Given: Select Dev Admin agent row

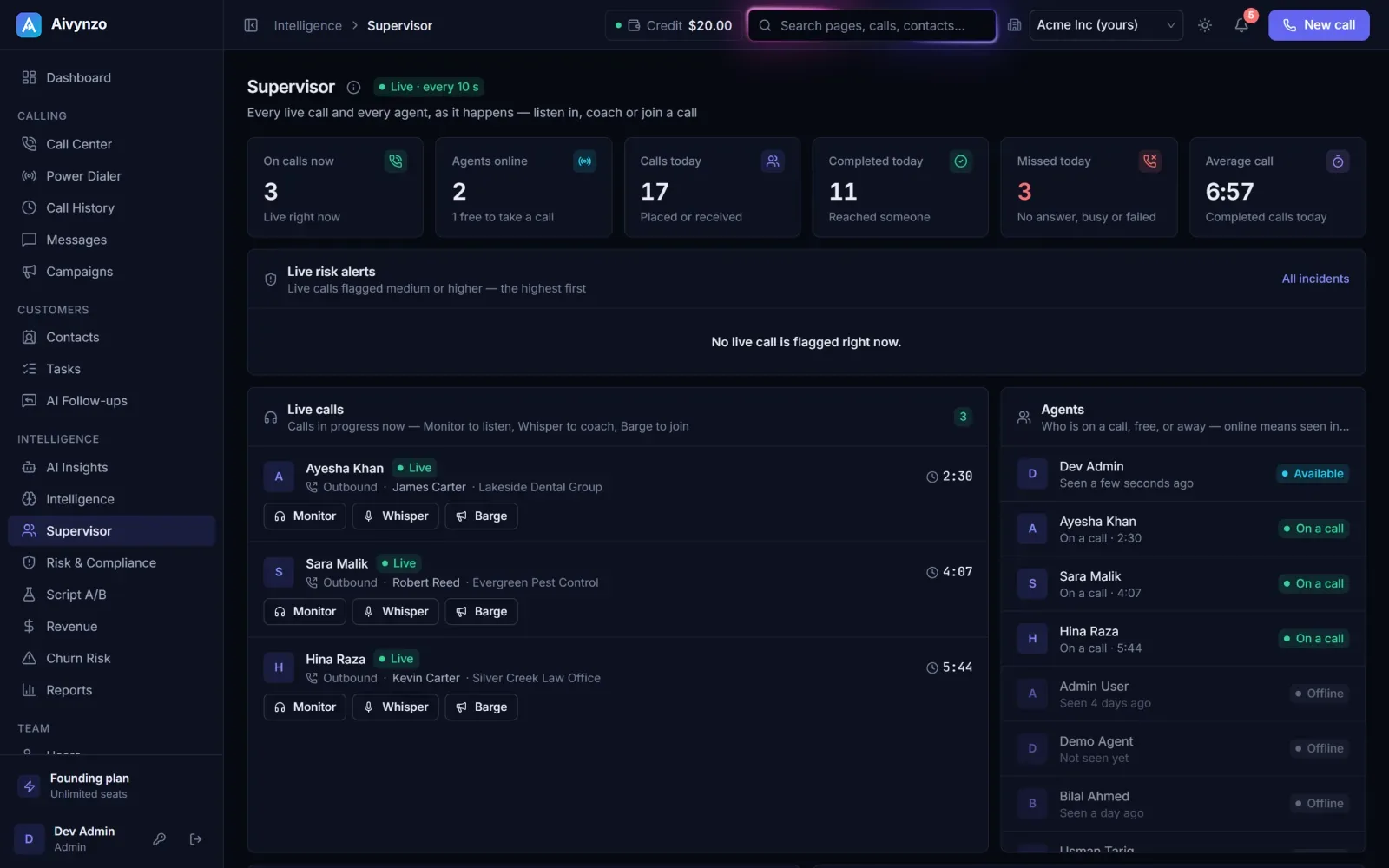Looking at the screenshot, I should (x=1182, y=474).
